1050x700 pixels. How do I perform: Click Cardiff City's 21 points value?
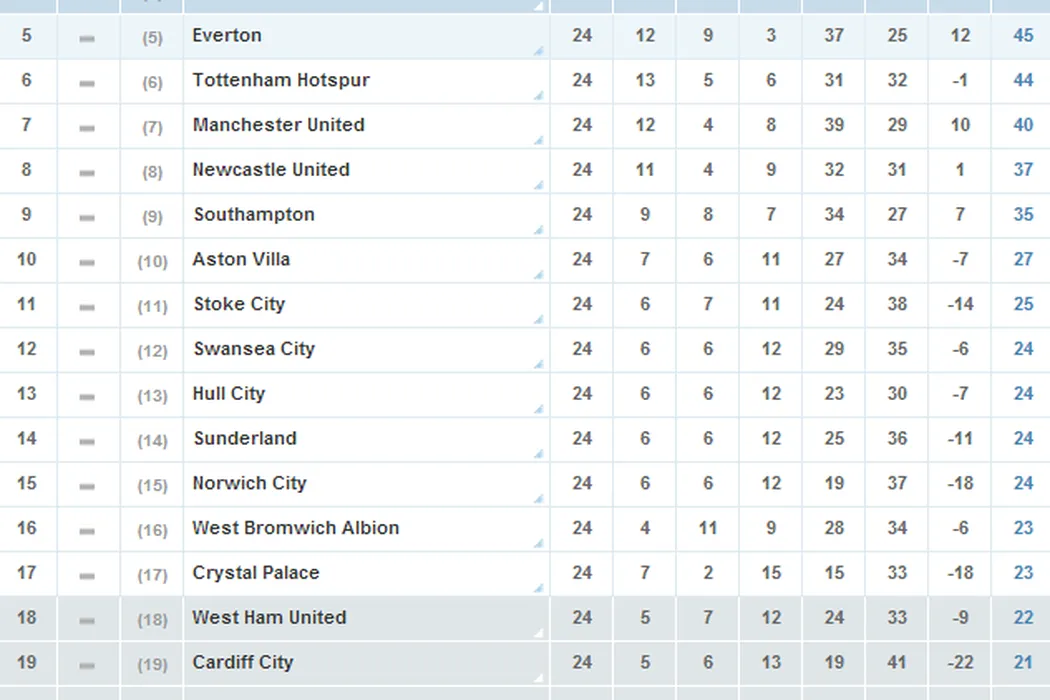coord(1023,662)
